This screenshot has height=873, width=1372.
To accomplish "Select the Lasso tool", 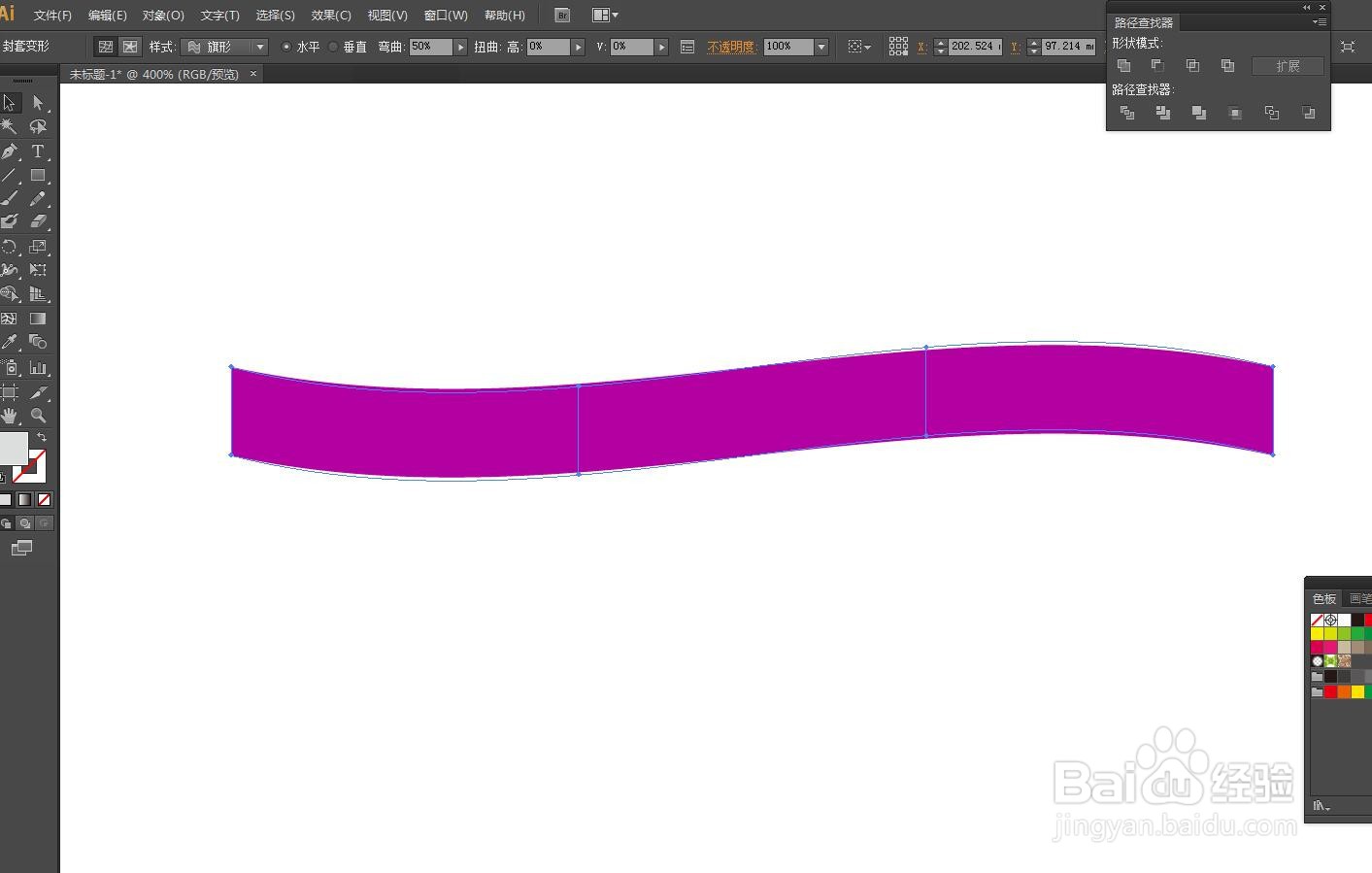I will [38, 126].
